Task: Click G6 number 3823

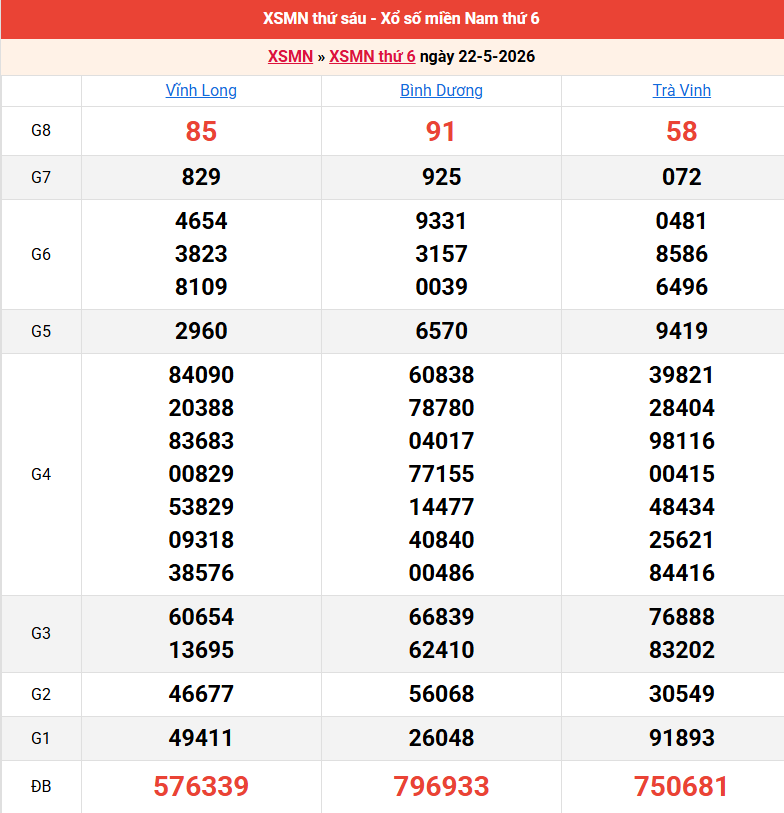Action: [x=201, y=254]
